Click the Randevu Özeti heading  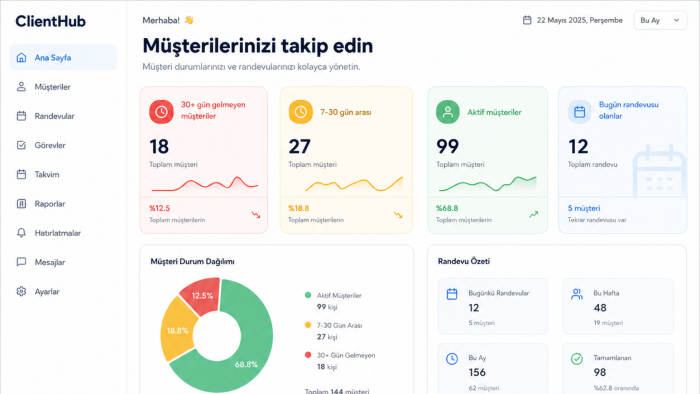464,261
